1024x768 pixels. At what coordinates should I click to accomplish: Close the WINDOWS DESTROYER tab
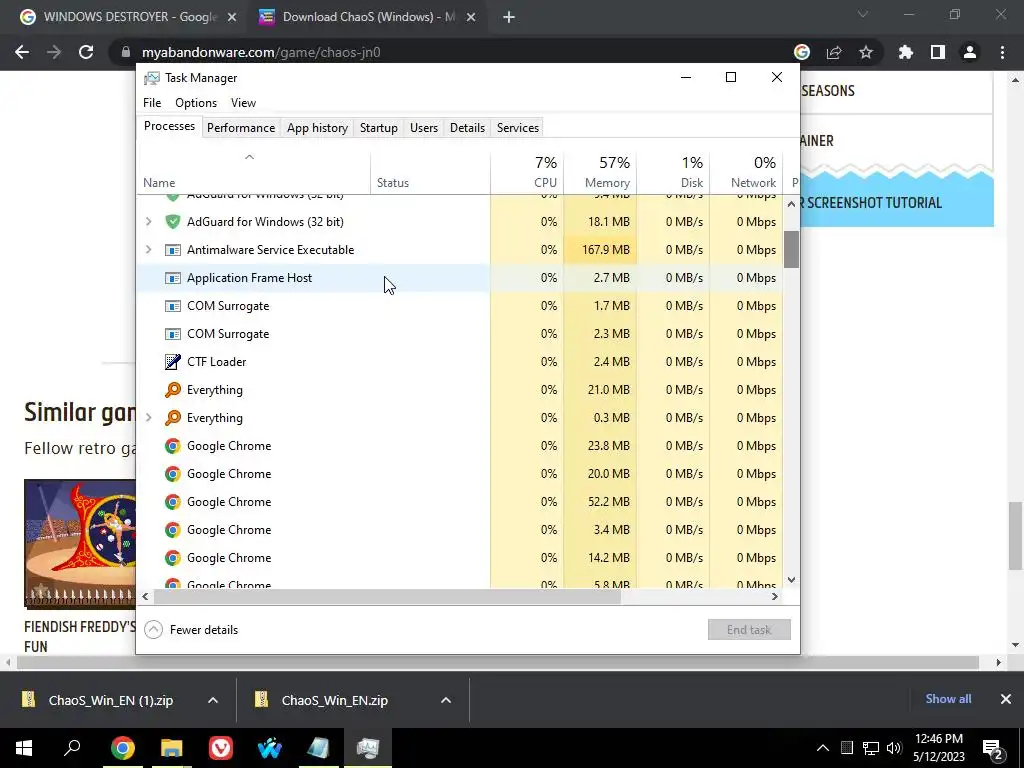coord(232,18)
